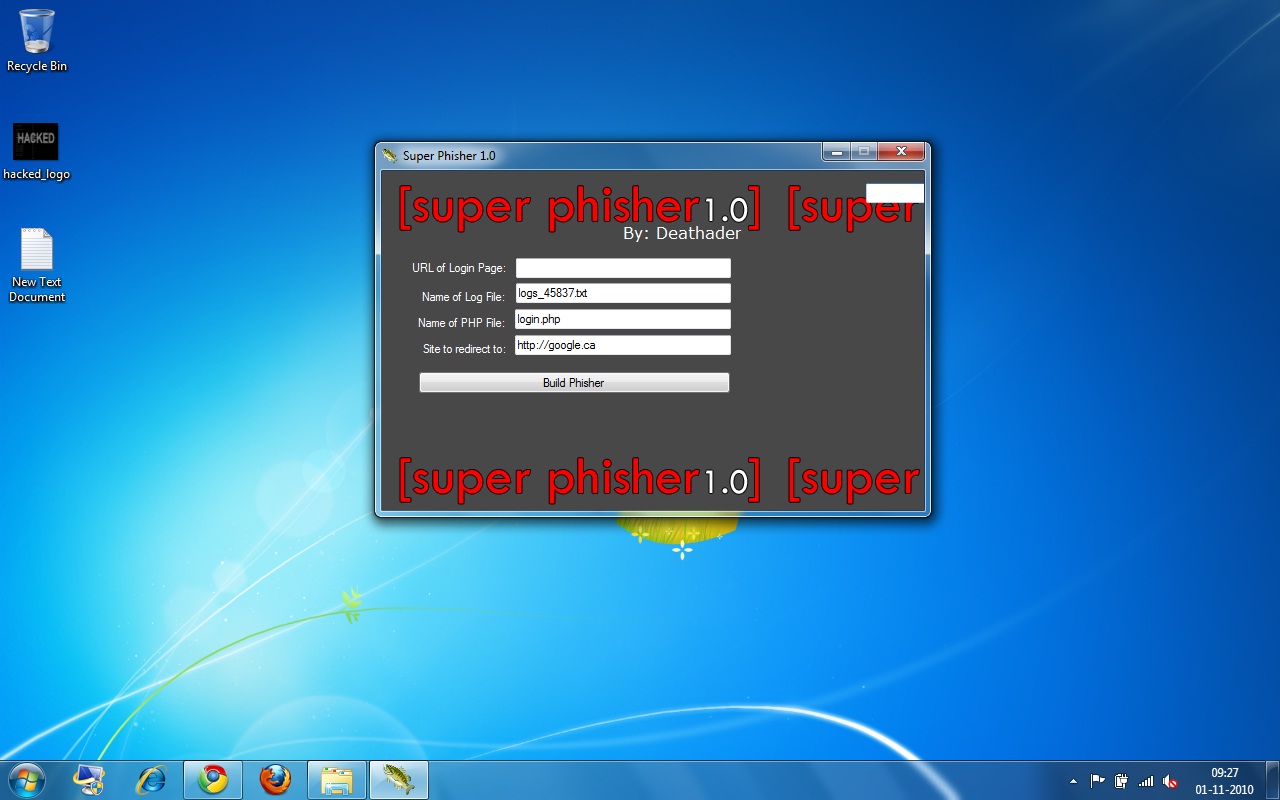The height and width of the screenshot is (800, 1280).
Task: Click the fish icon in Super Phisher title bar
Action: 390,155
